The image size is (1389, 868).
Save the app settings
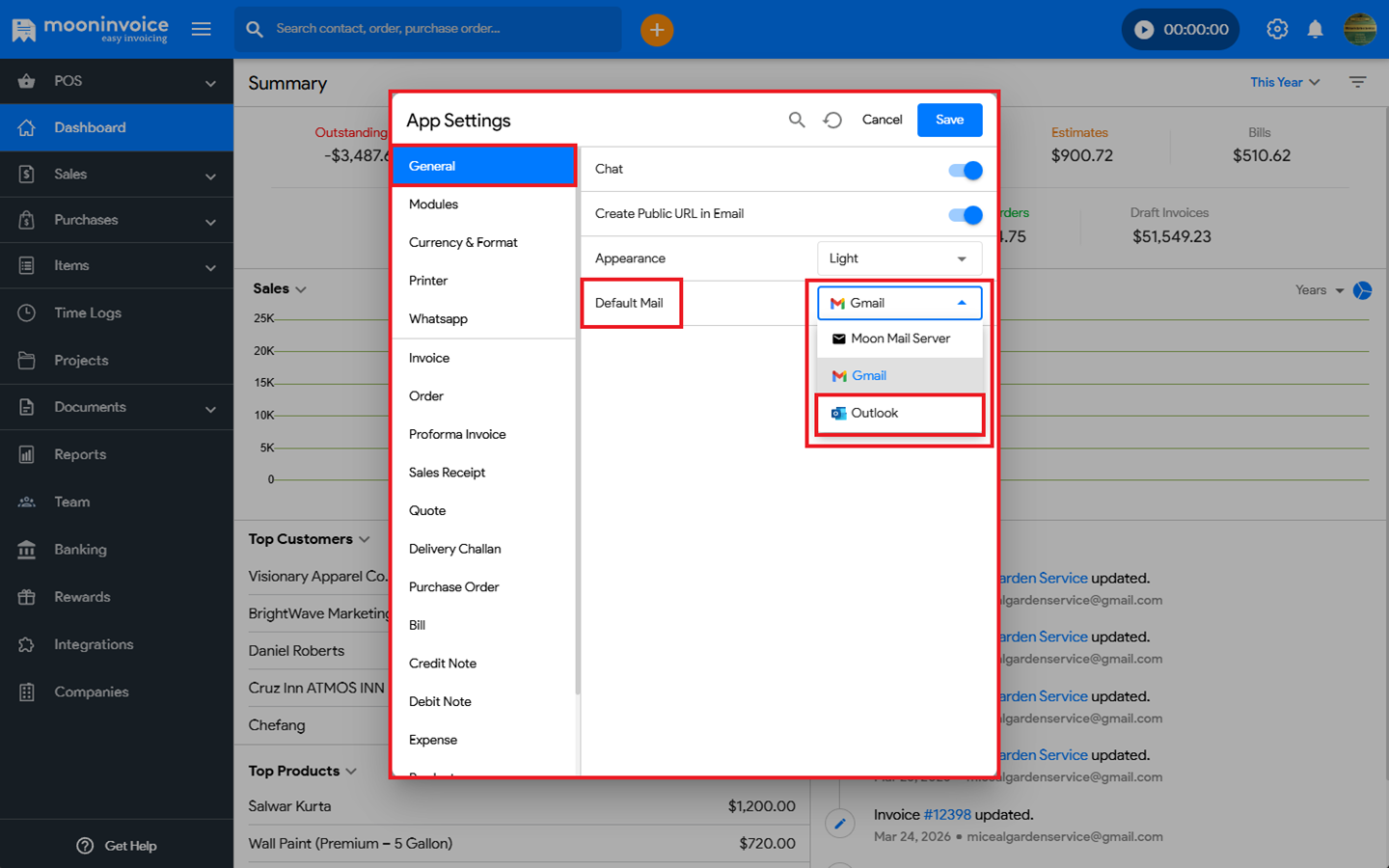(949, 120)
